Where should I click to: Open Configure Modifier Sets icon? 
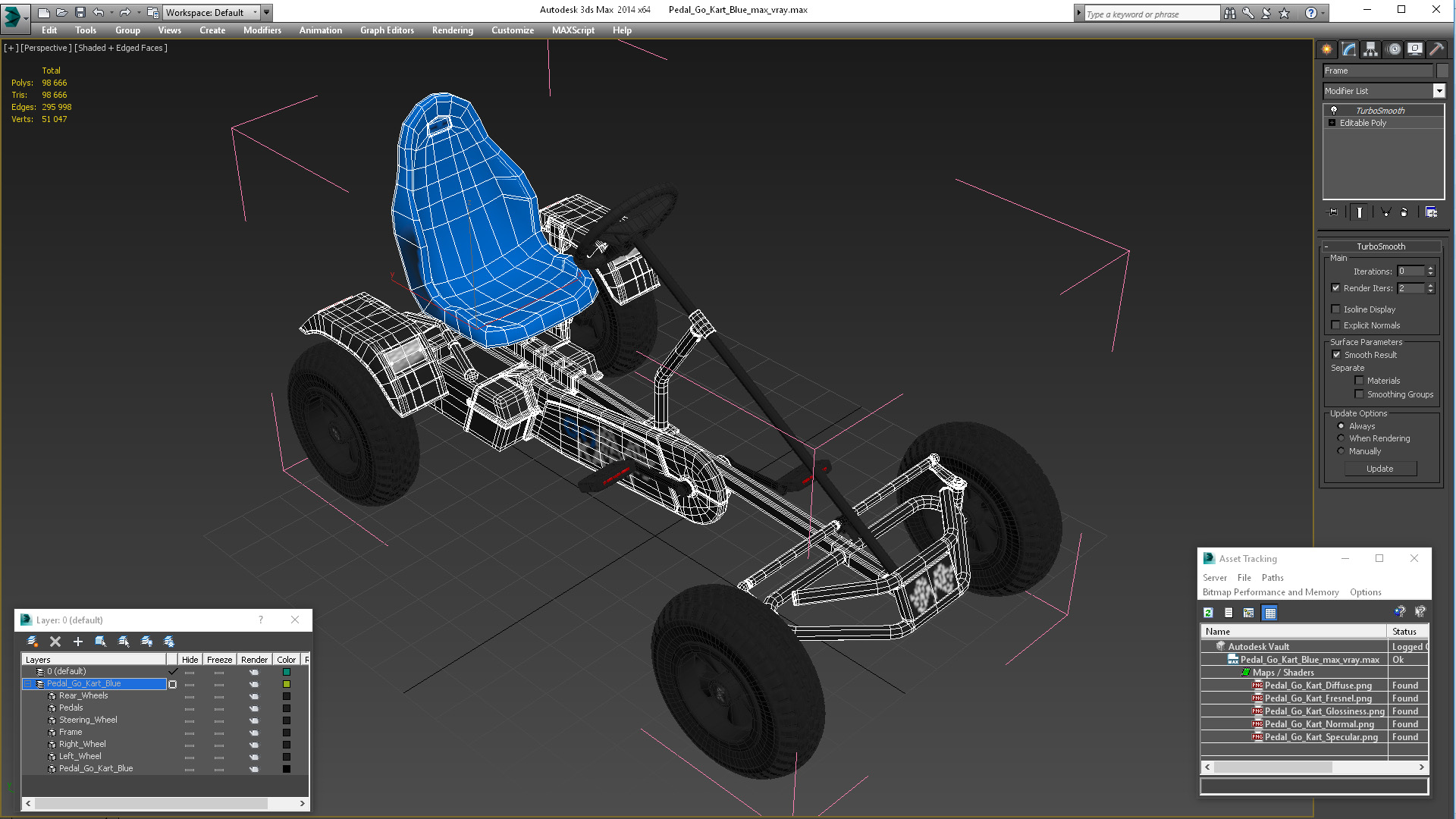1431,212
